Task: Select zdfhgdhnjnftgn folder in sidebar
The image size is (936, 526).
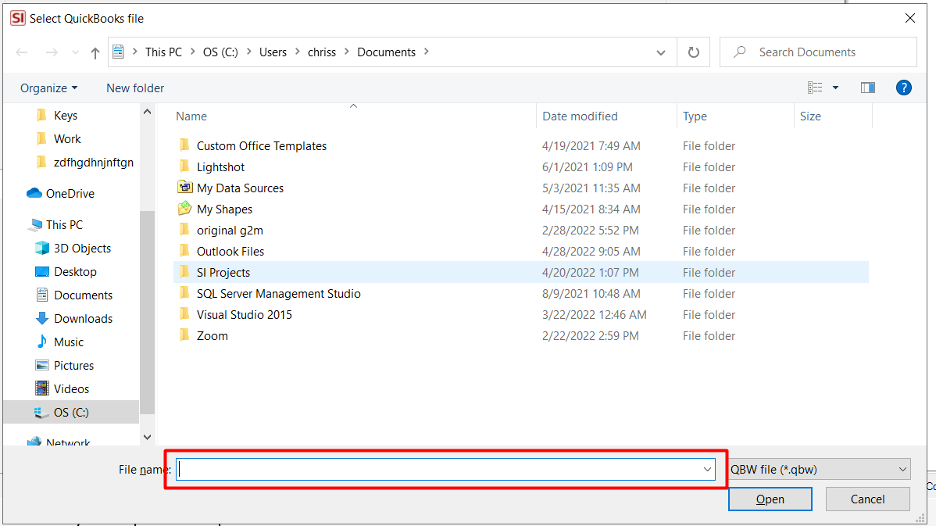Action: tap(93, 162)
